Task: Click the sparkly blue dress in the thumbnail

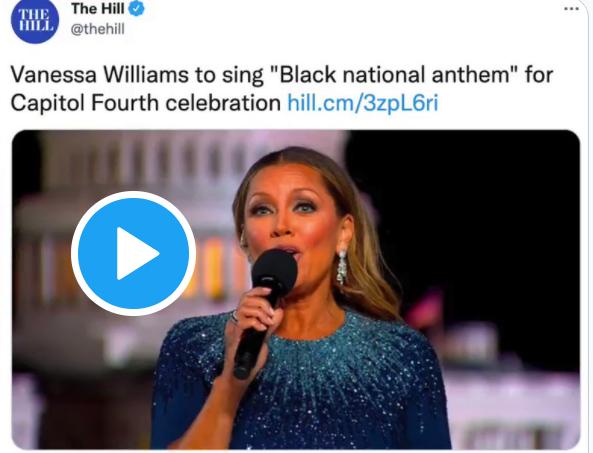Action: pos(303,384)
